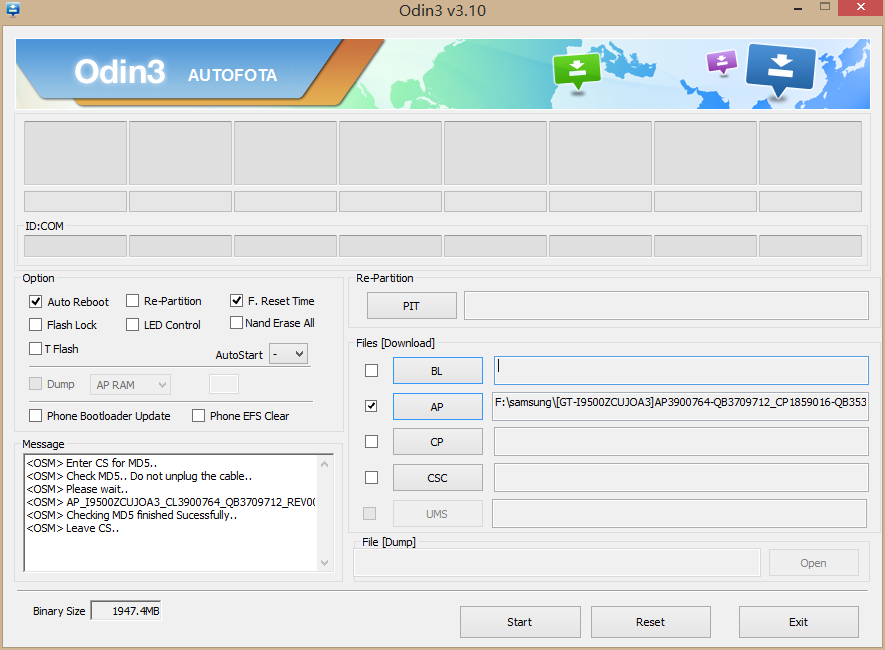Click log line 'Check MD5.. Do not unplug the cable..'
885x650 pixels.
(139, 476)
